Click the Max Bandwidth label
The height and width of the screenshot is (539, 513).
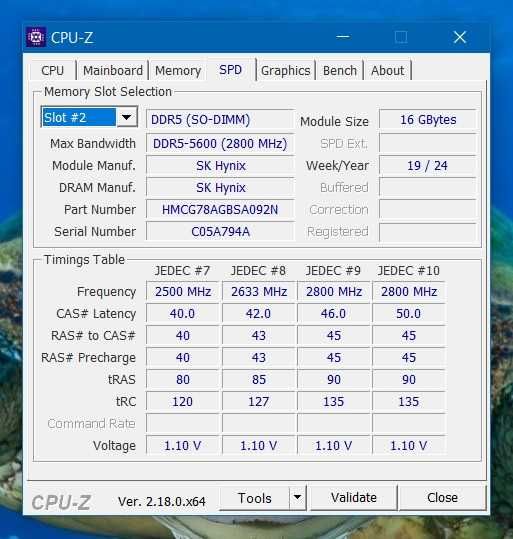93,144
